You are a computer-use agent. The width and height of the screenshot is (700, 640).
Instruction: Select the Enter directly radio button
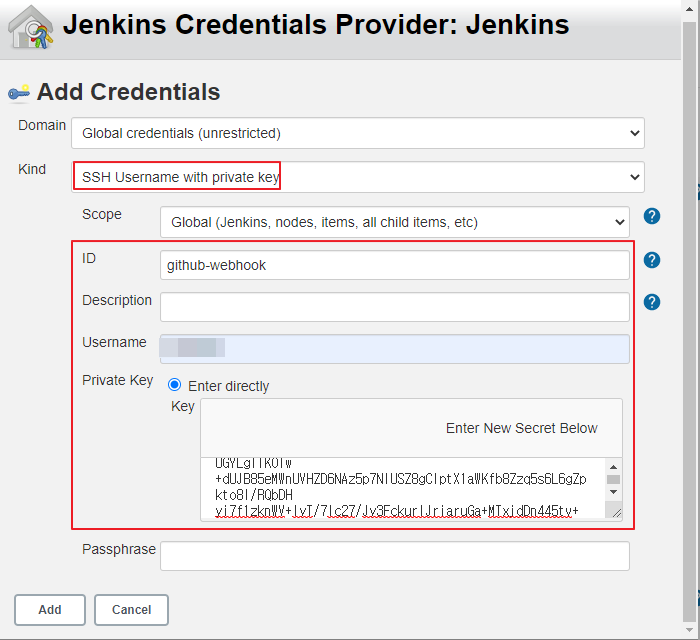point(174,385)
